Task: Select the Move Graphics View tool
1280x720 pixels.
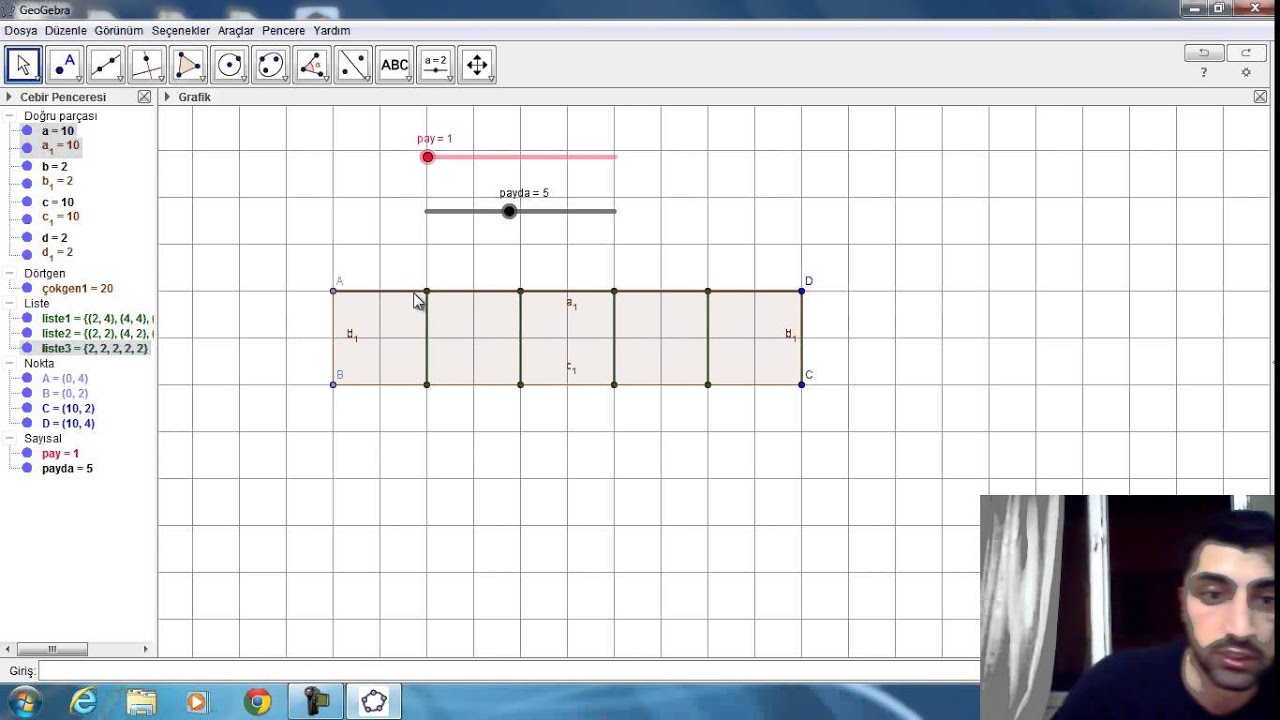Action: coord(477,65)
